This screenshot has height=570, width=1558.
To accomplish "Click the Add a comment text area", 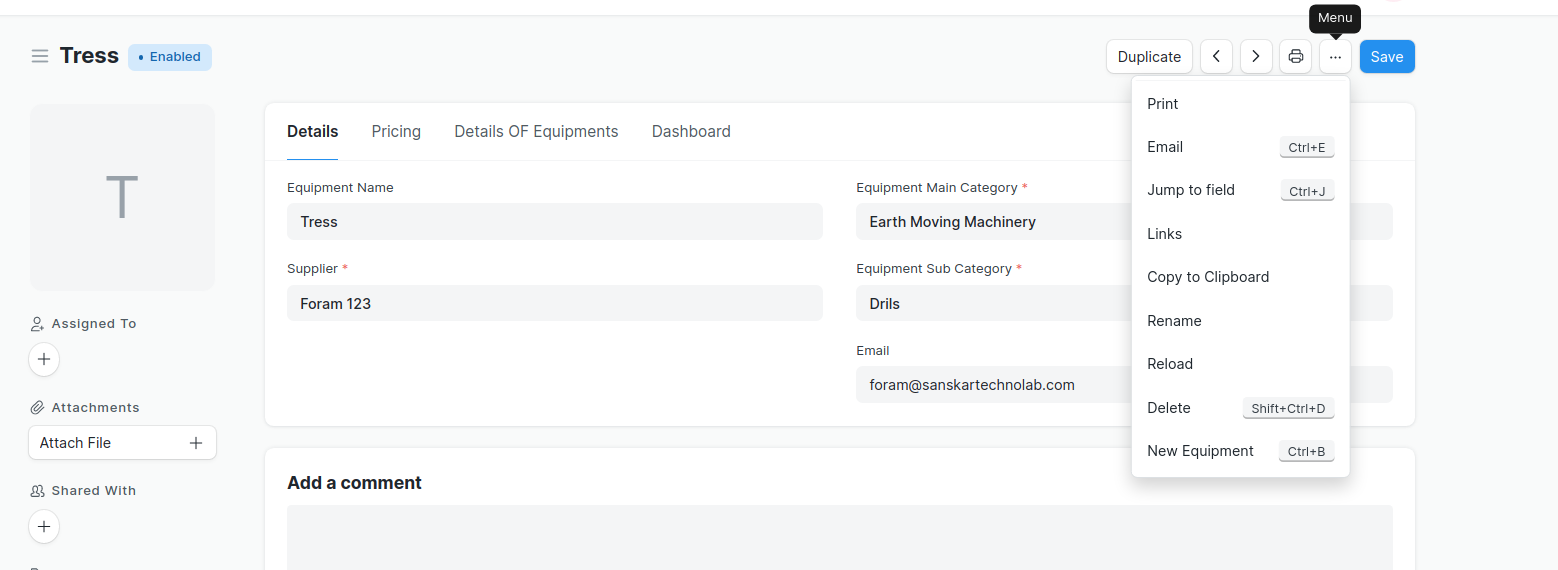I will tap(840, 537).
